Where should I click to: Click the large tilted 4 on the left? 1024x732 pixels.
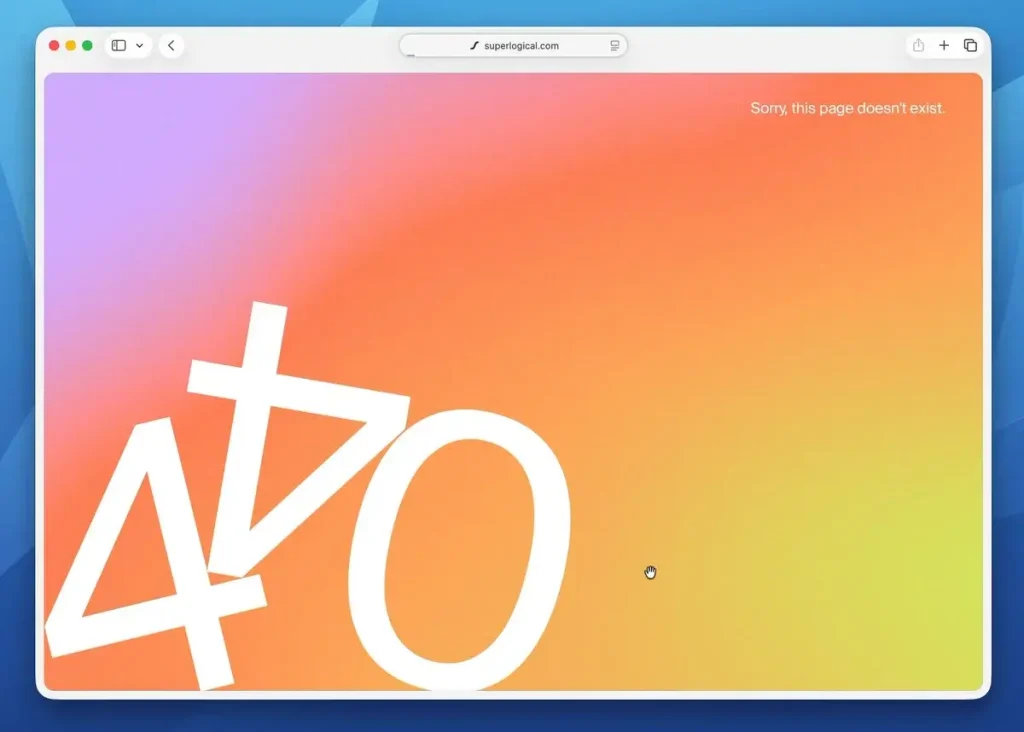155,555
